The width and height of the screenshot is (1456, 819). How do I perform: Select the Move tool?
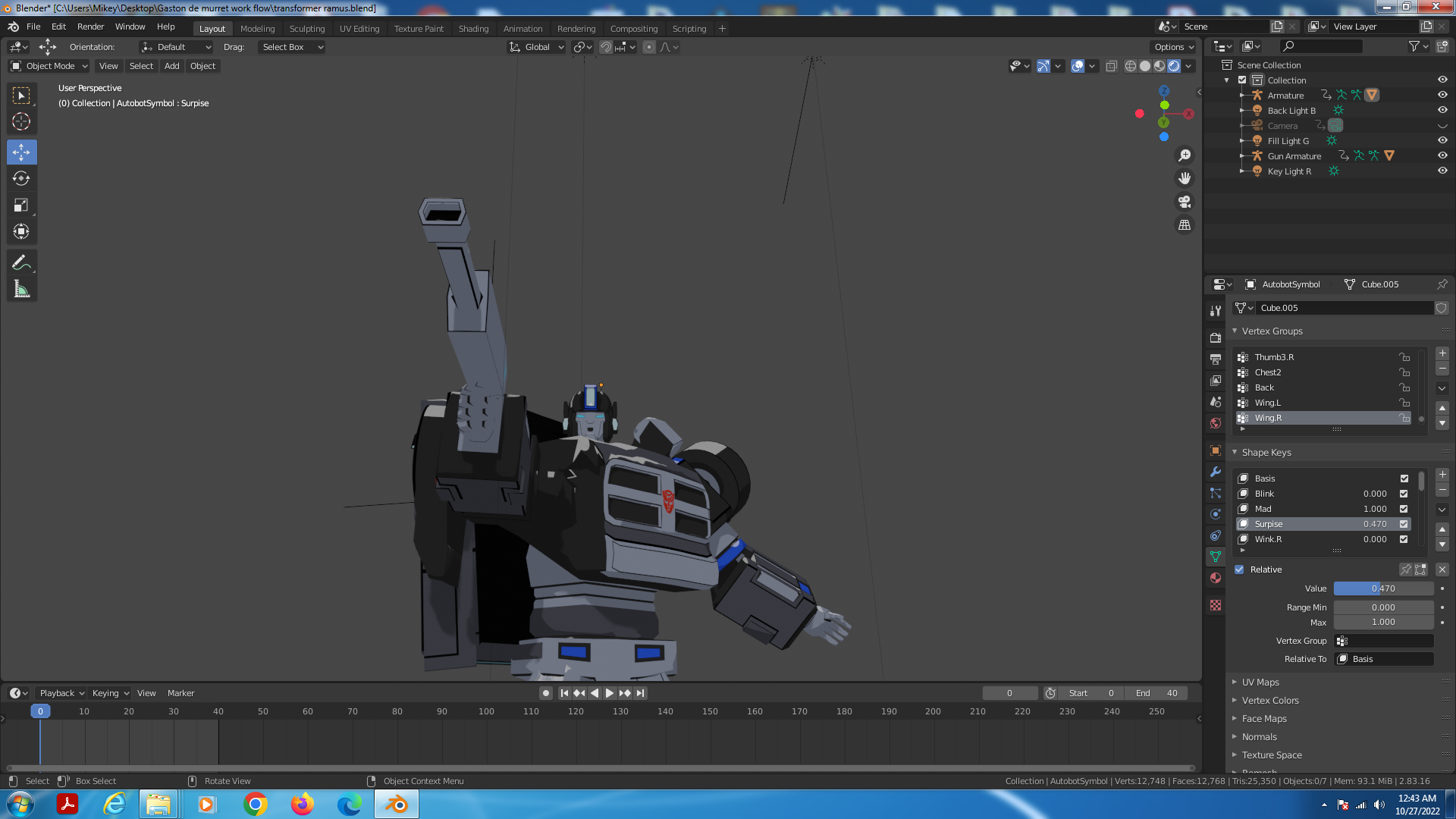[x=21, y=152]
